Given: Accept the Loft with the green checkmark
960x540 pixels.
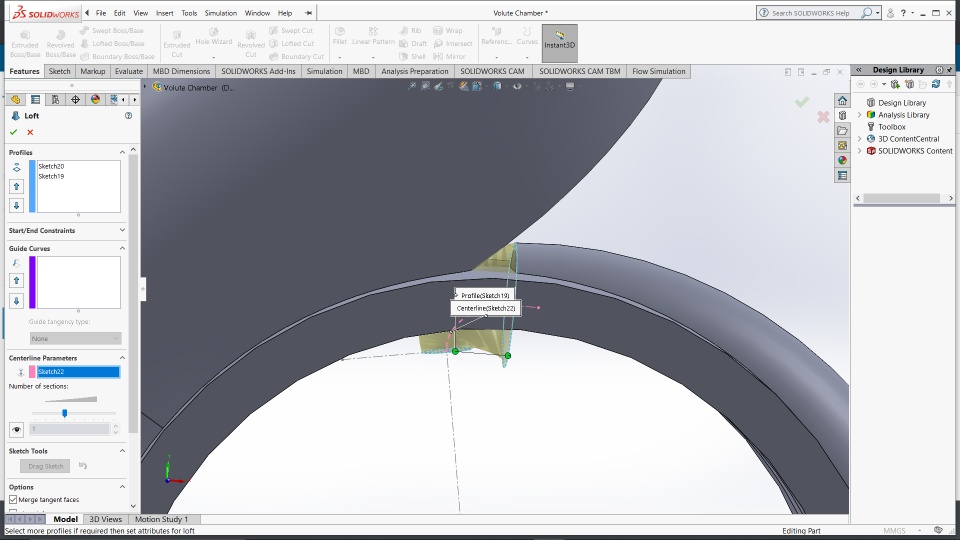Looking at the screenshot, I should pyautogui.click(x=13, y=132).
